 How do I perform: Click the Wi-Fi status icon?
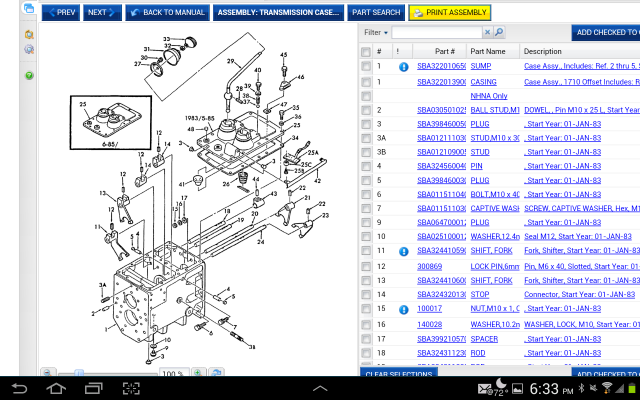pyautogui.click(x=607, y=388)
